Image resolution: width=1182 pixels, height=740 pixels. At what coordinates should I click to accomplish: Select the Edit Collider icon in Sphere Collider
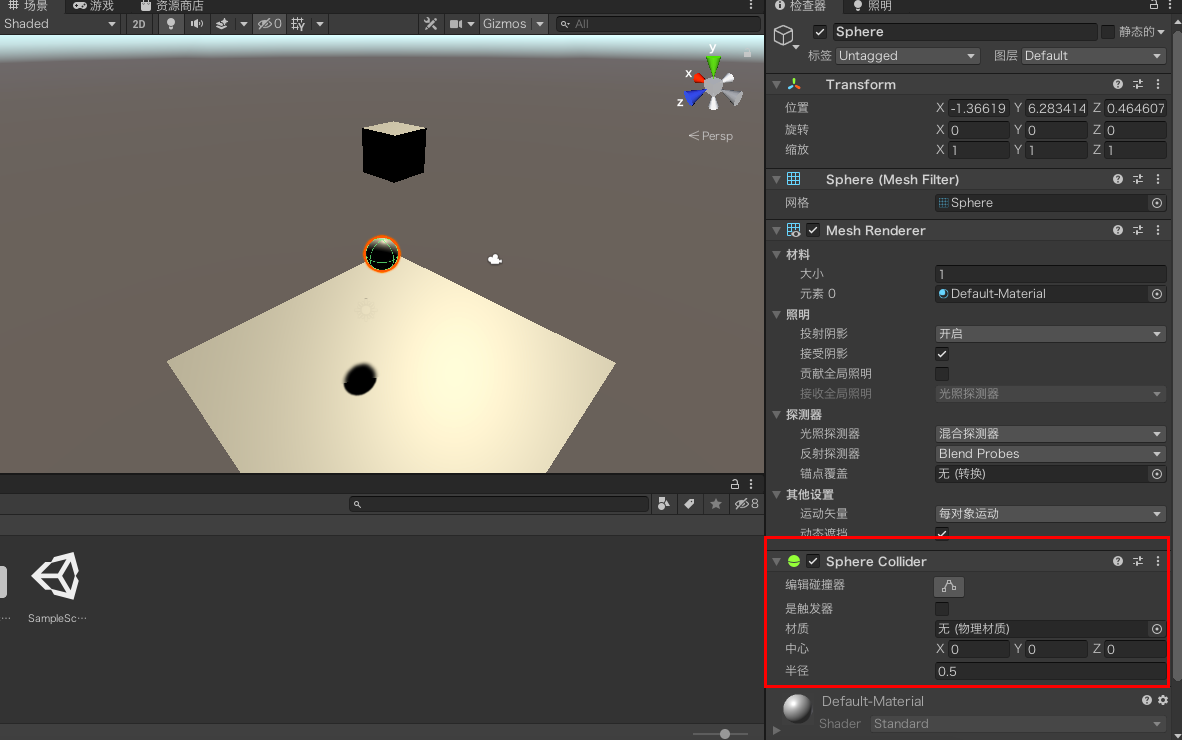click(948, 587)
